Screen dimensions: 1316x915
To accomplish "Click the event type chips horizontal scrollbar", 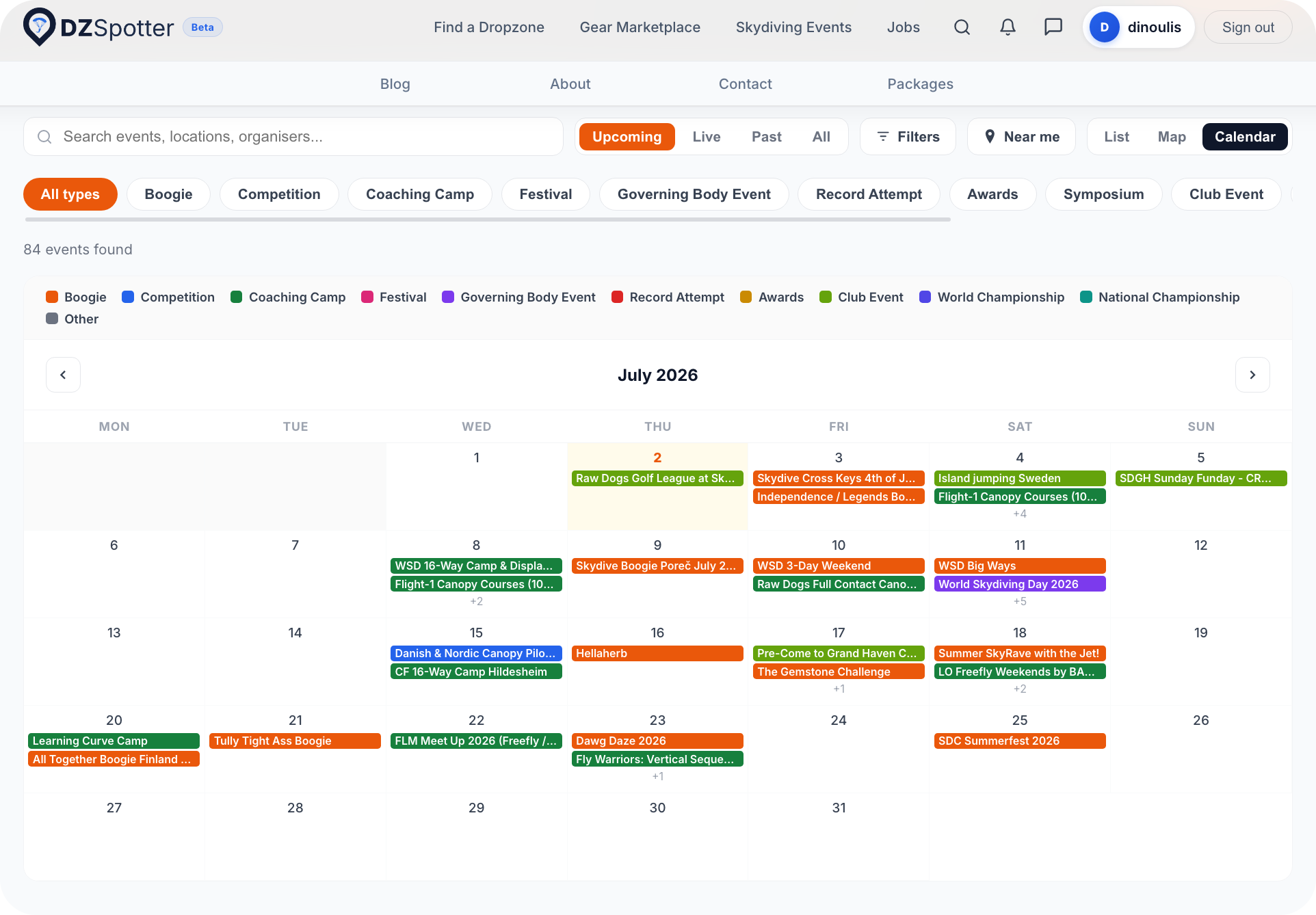I will click(488, 220).
